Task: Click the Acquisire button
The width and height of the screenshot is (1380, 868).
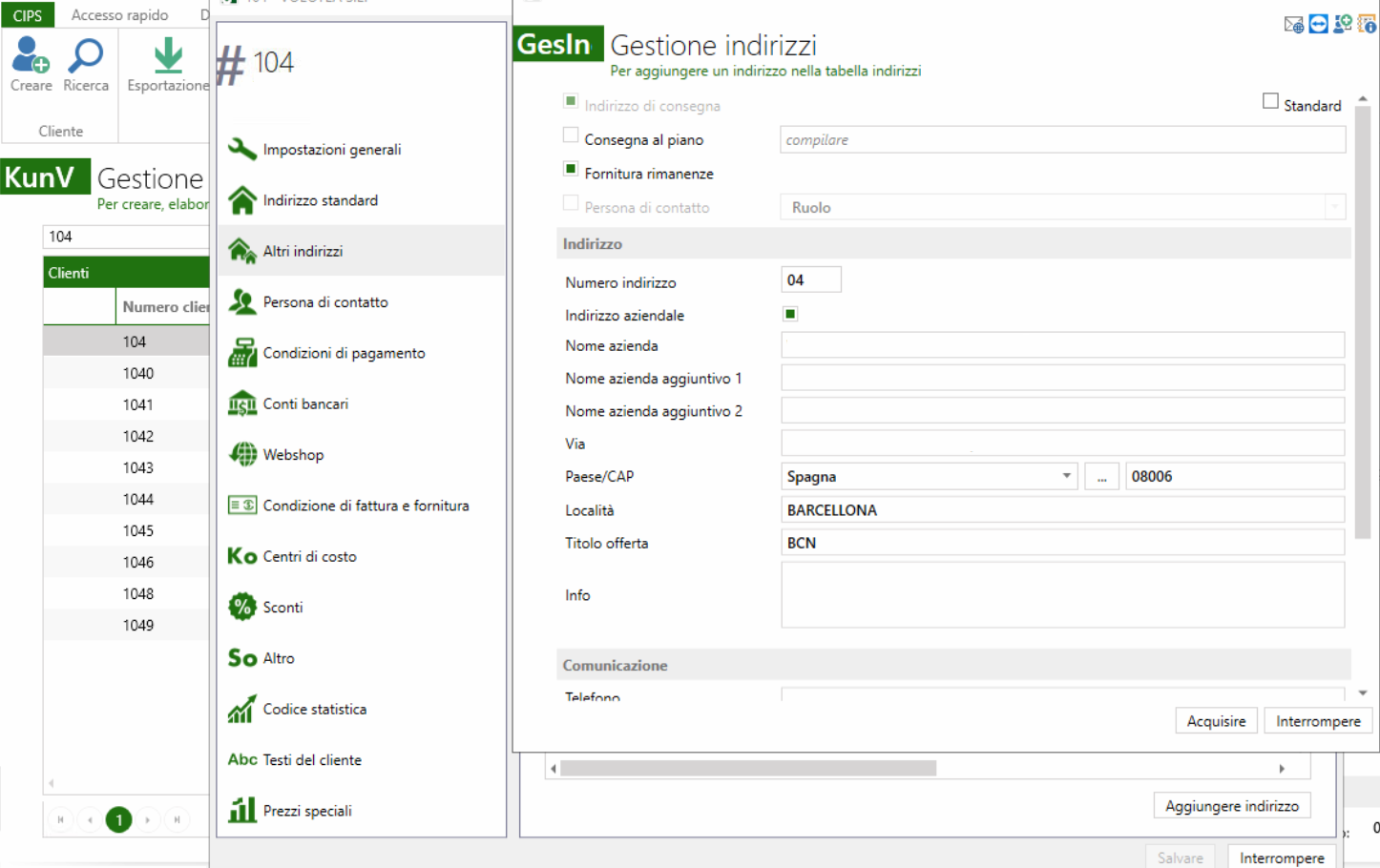Action: 1216,721
